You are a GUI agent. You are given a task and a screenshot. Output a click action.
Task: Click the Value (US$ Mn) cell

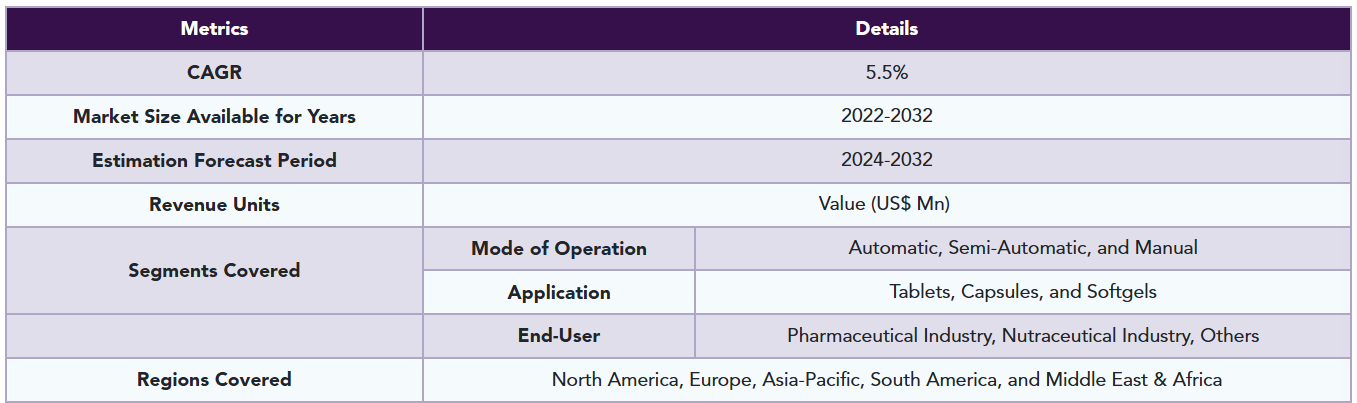point(886,204)
